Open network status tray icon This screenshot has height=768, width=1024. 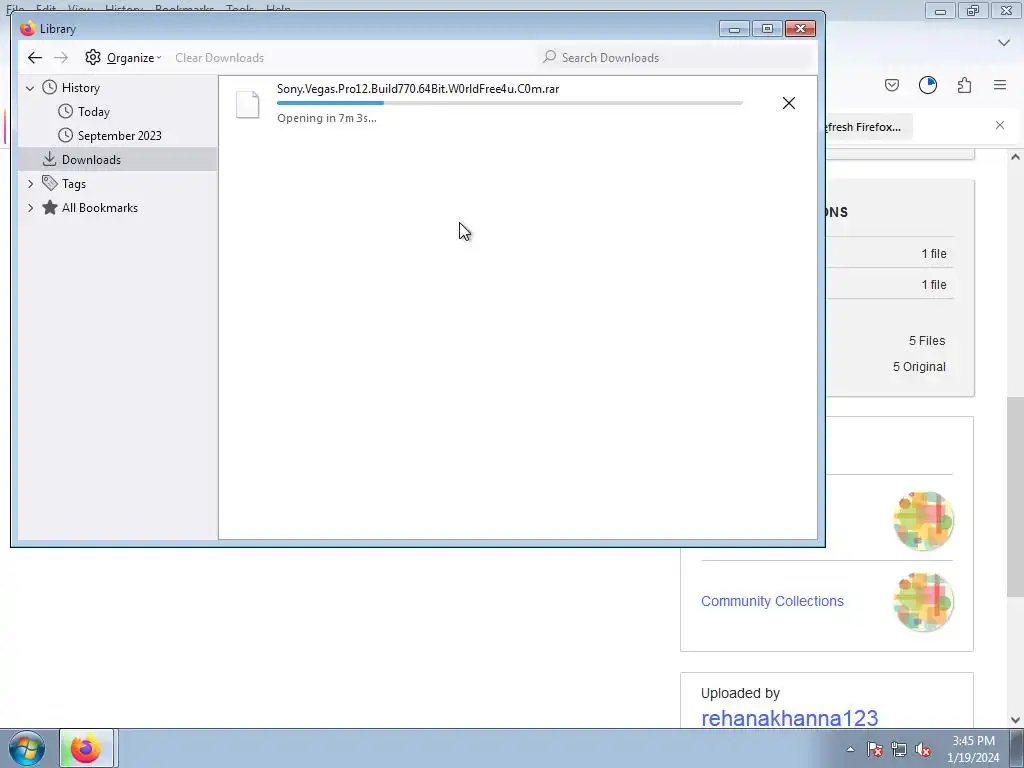[x=899, y=750]
